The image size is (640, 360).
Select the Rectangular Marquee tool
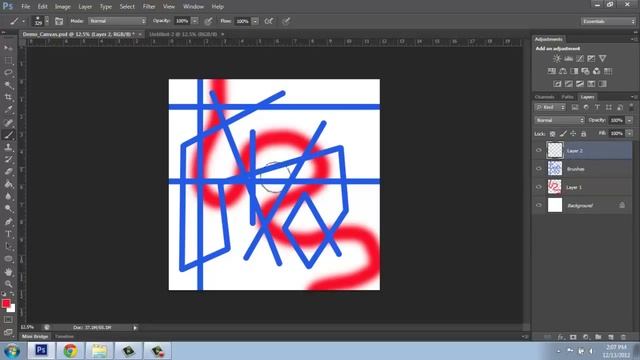8,60
